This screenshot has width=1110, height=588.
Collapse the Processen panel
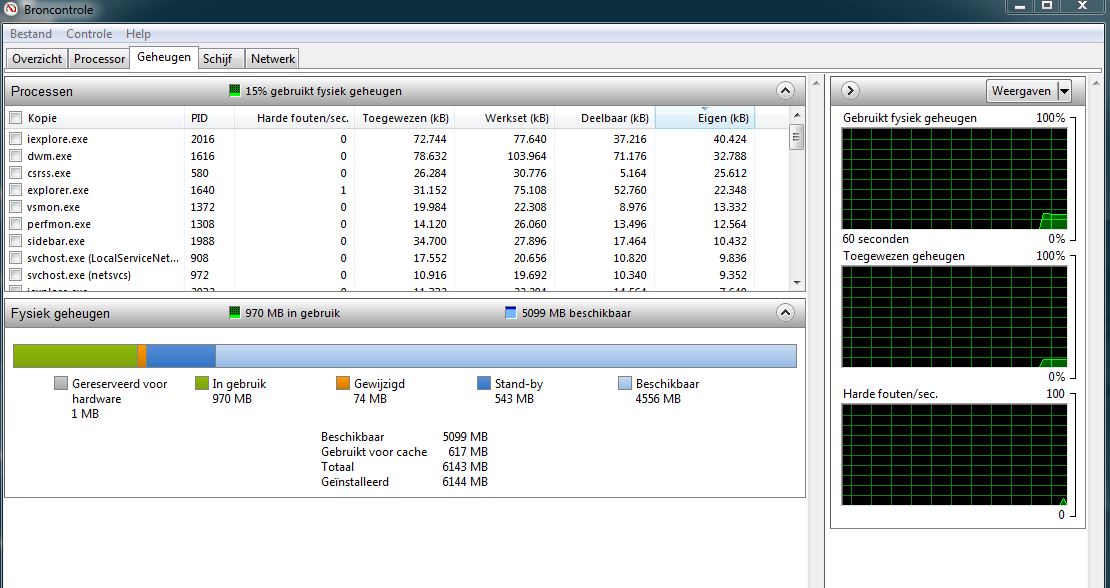click(x=783, y=90)
